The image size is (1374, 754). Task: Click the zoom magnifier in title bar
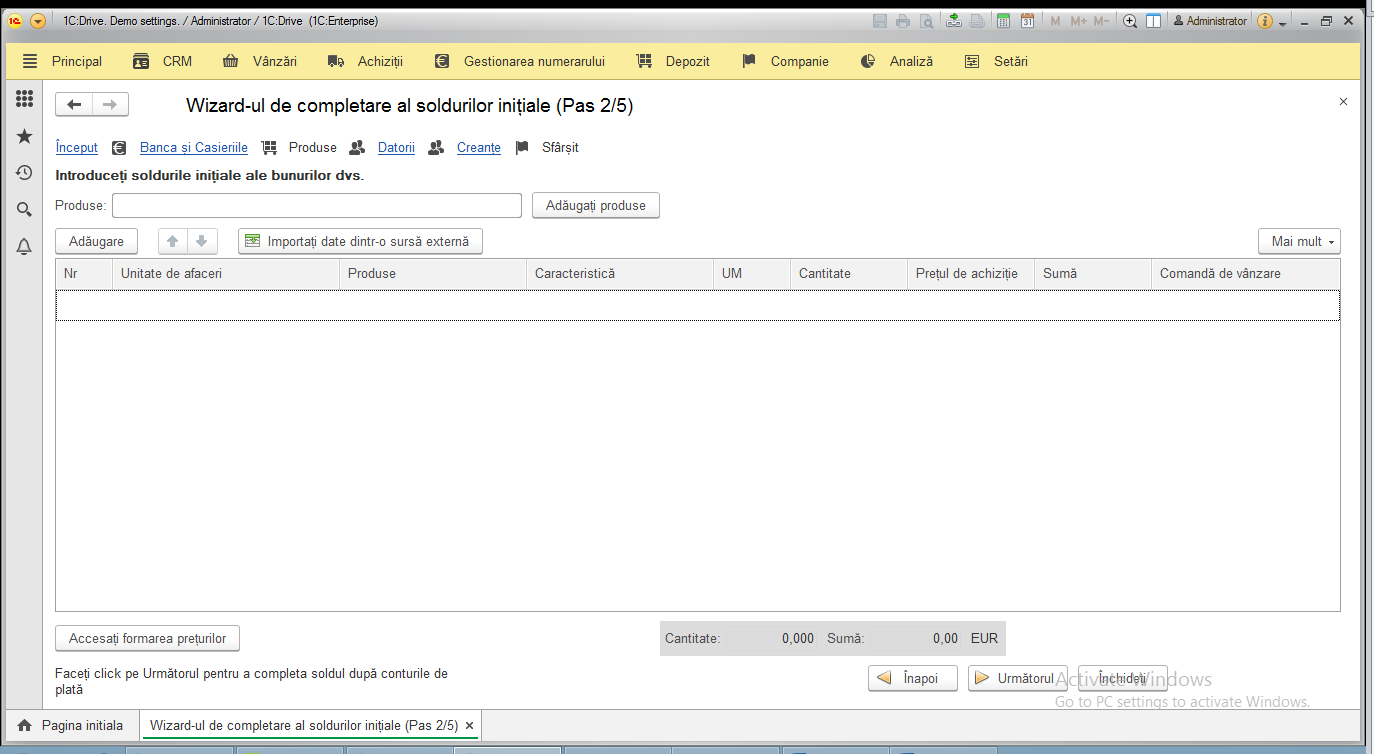pyautogui.click(x=1130, y=21)
